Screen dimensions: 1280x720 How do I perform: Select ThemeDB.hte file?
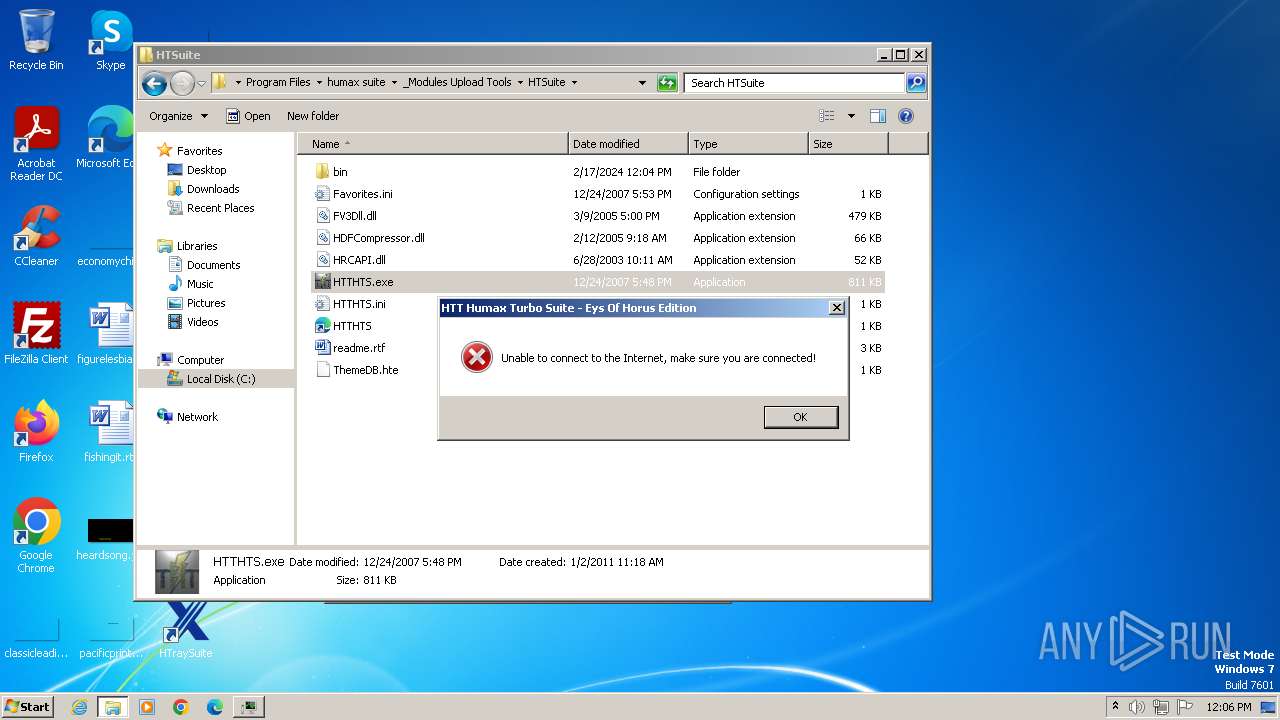pos(365,370)
